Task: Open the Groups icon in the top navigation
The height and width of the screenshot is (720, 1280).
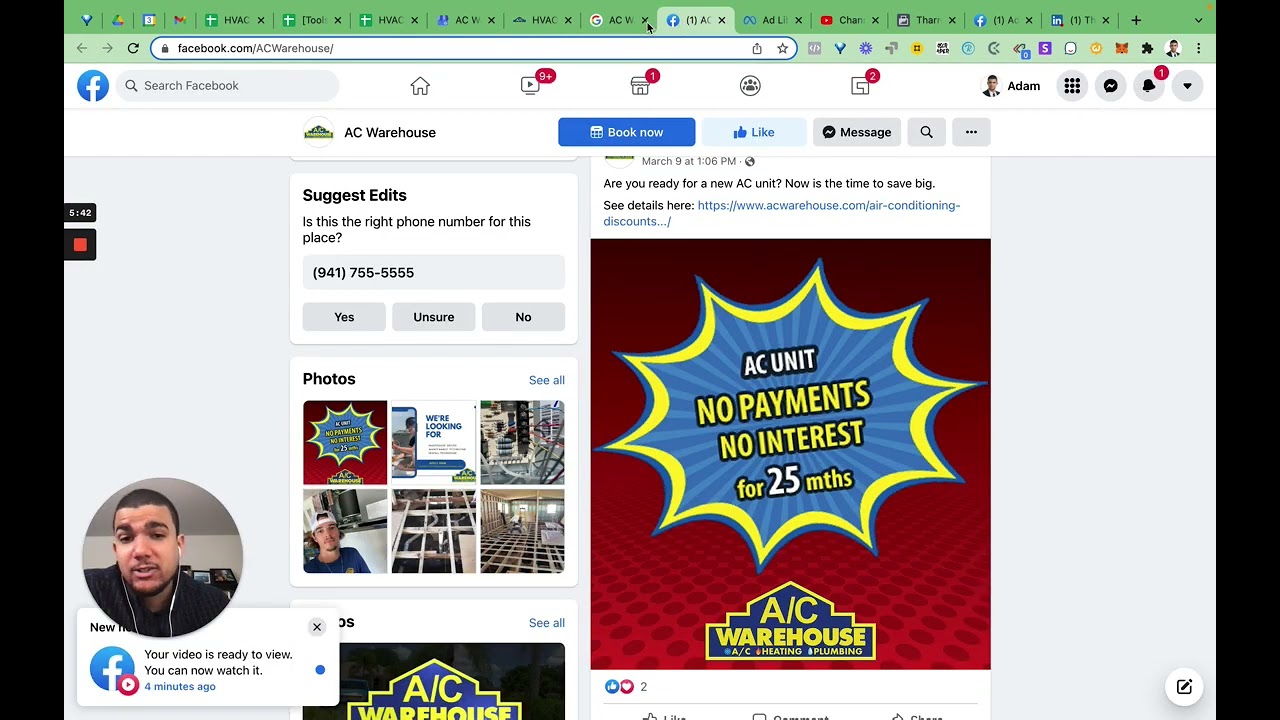Action: tap(750, 86)
